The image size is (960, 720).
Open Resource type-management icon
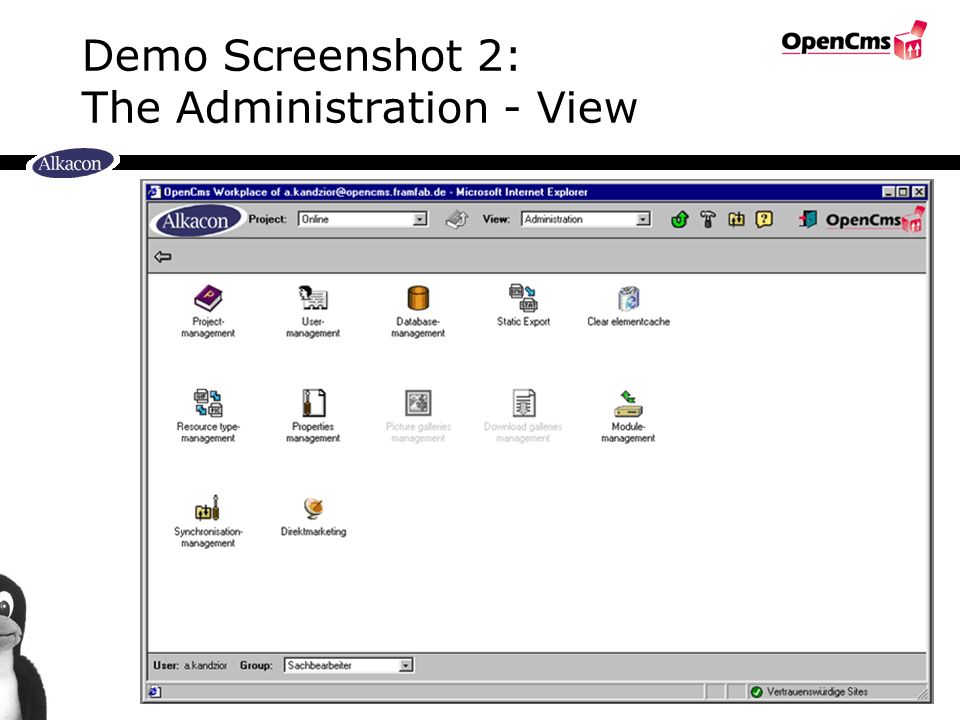point(208,403)
